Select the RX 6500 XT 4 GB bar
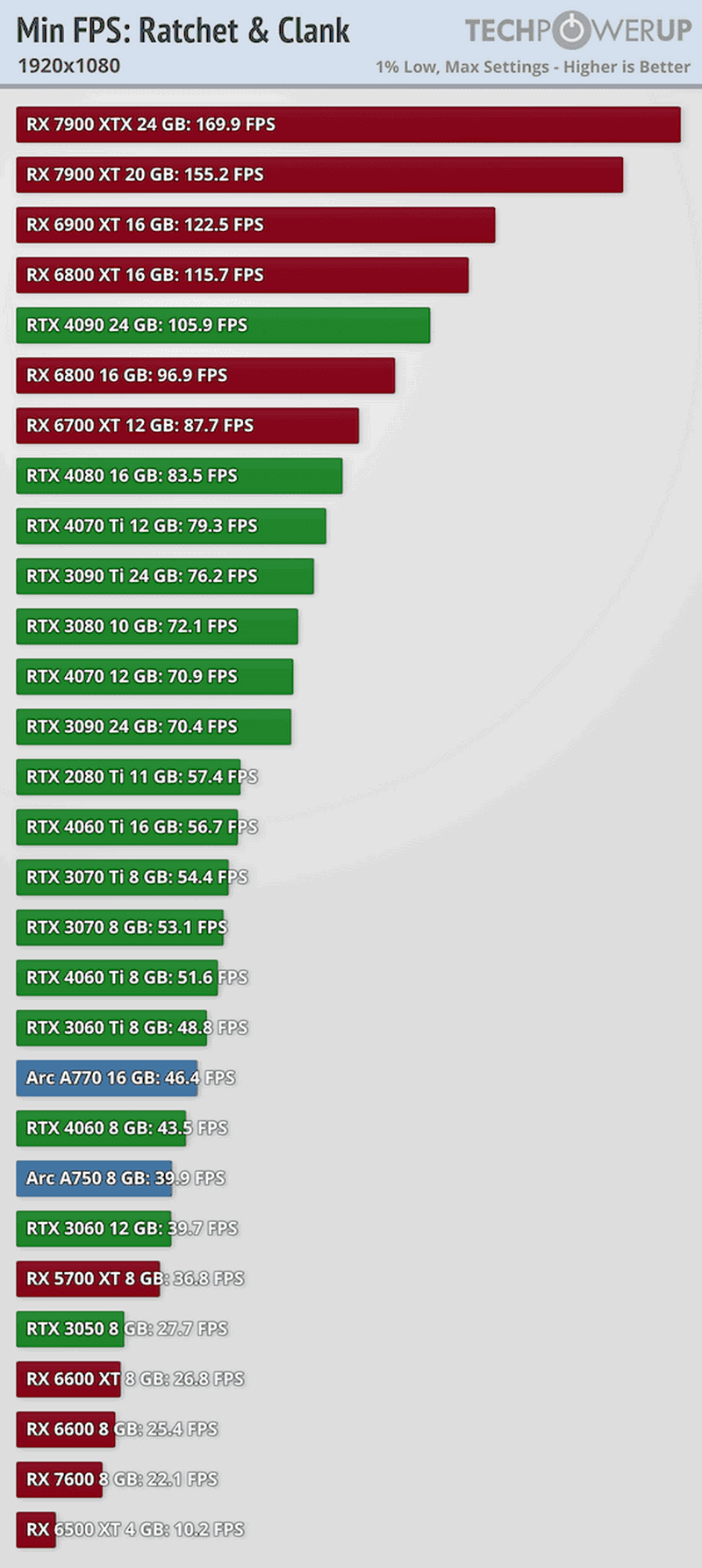The height and width of the screenshot is (1568, 702). tap(36, 1529)
